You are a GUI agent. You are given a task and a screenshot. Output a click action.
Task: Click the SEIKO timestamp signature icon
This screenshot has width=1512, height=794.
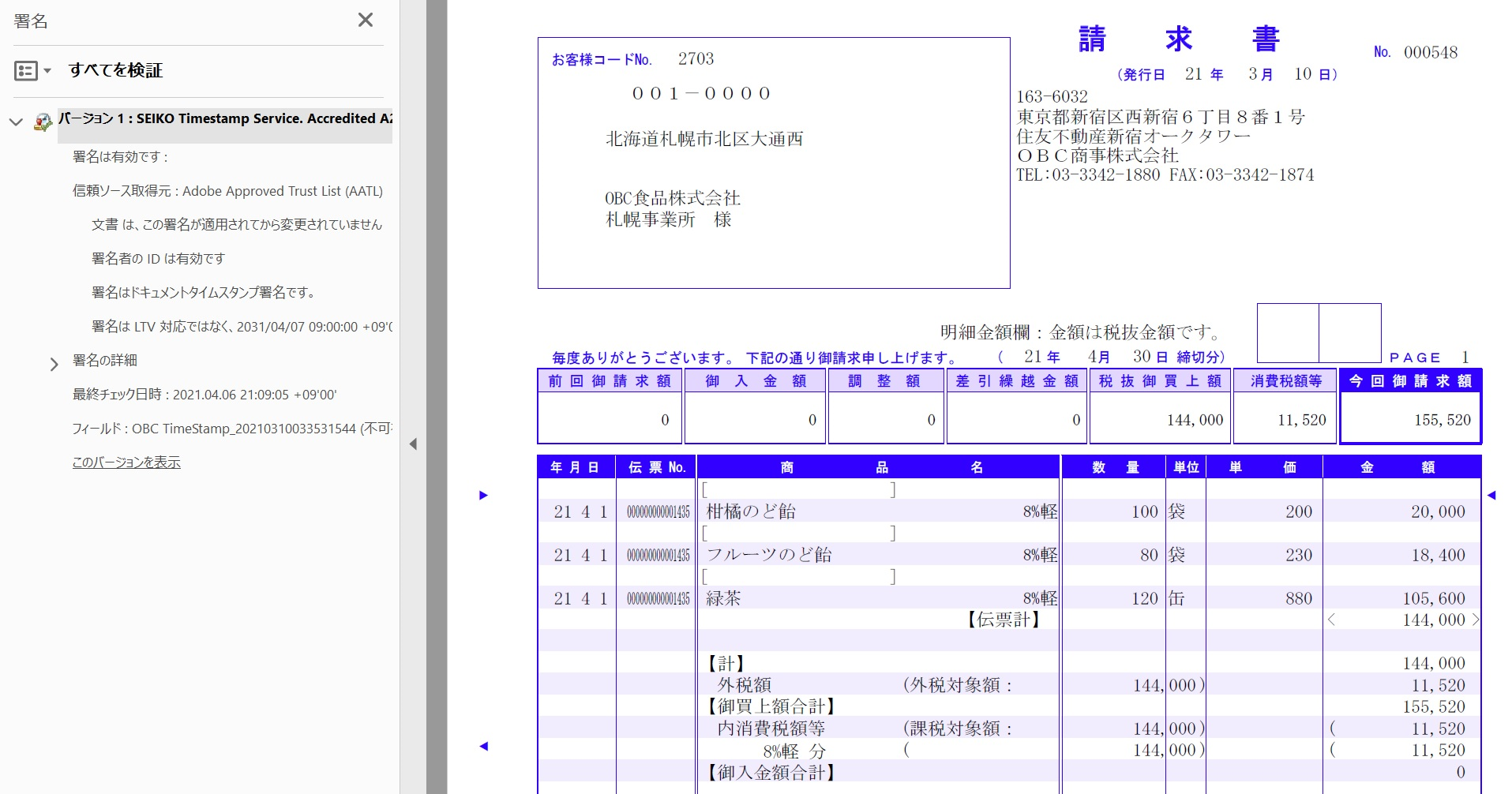click(x=41, y=120)
